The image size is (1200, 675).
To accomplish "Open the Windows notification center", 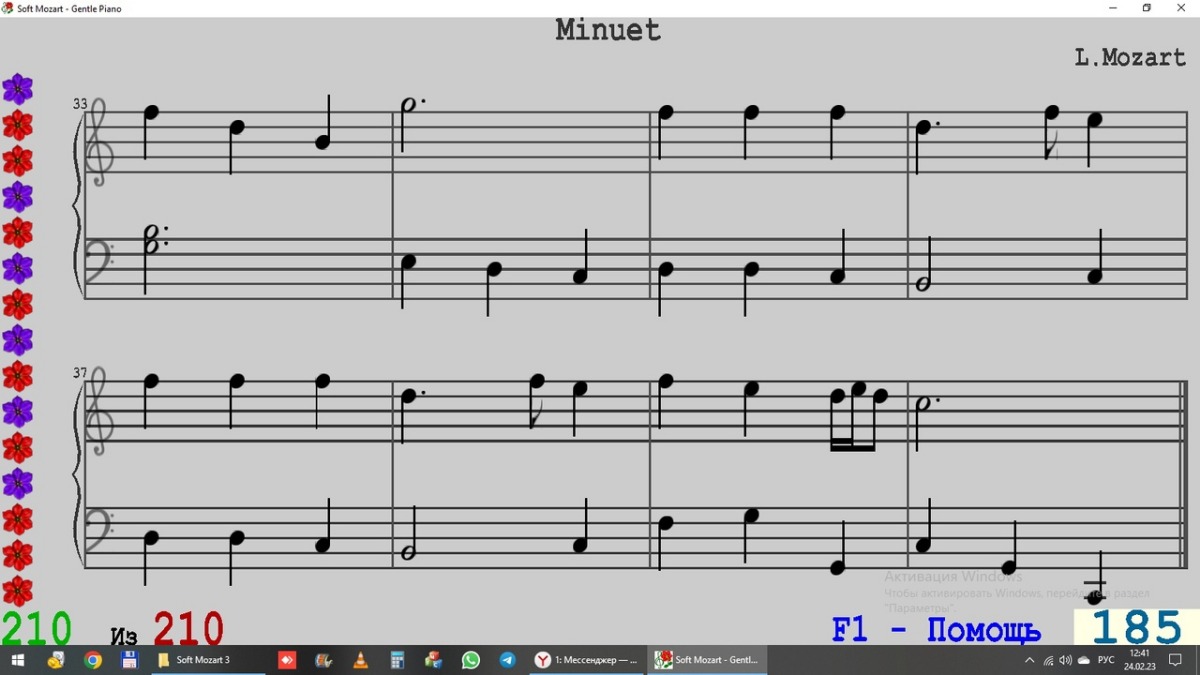I will [1176, 660].
